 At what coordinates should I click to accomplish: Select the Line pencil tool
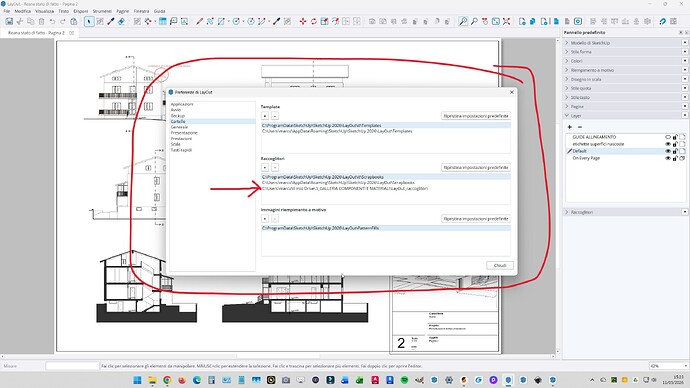[x=199, y=21]
